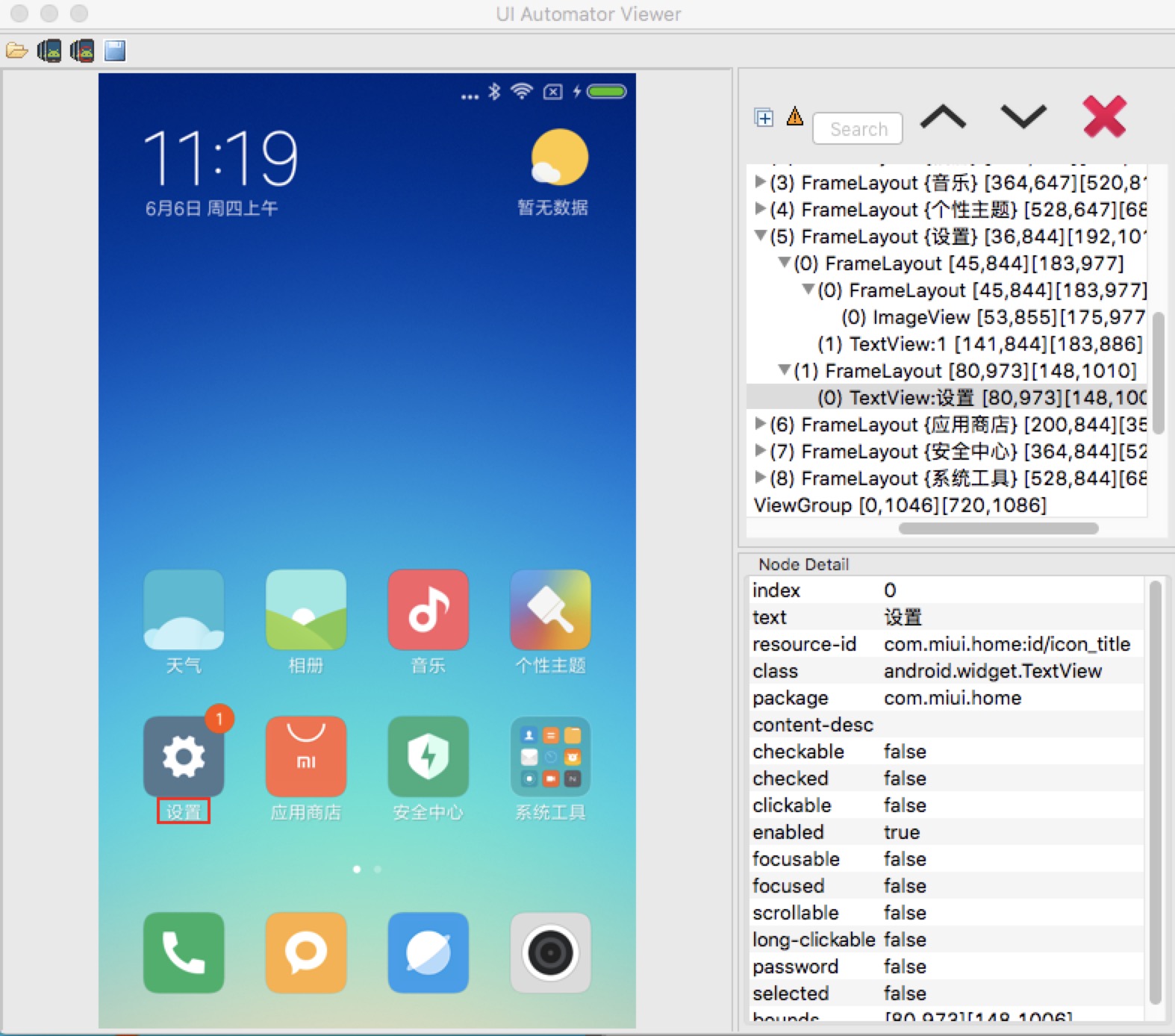Click the clickable row false value
Viewport: 1175px width, 1036px height.
[905, 805]
